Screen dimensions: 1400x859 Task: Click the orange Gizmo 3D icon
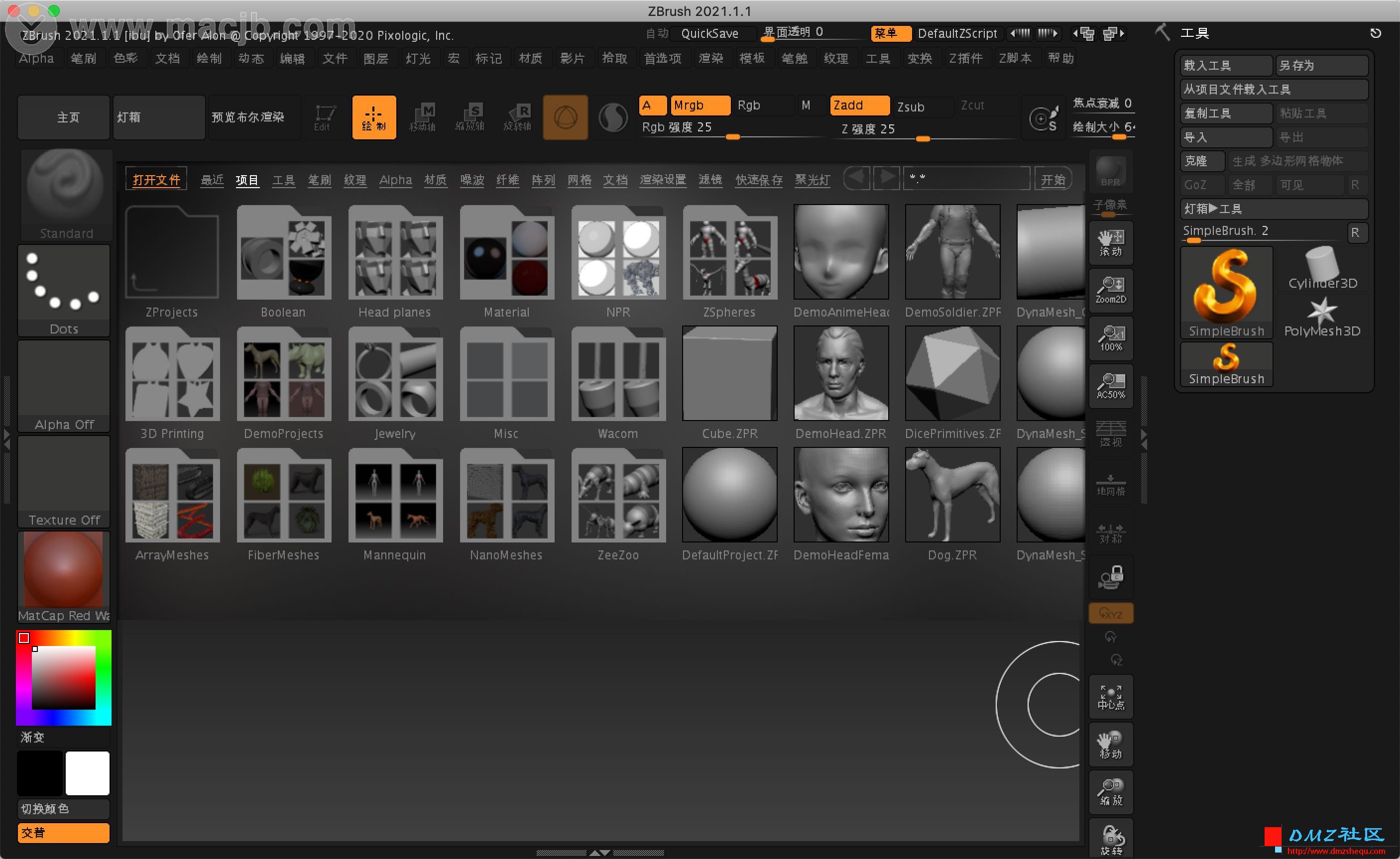566,117
